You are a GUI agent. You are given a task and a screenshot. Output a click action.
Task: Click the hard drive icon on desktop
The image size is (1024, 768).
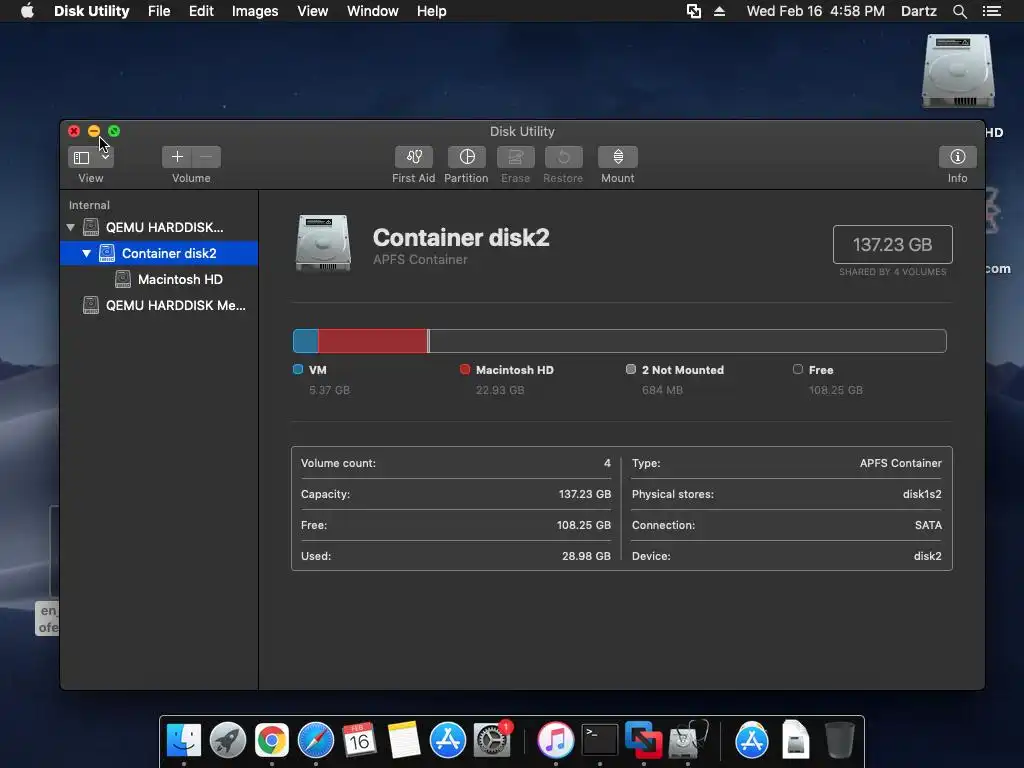tap(958, 71)
